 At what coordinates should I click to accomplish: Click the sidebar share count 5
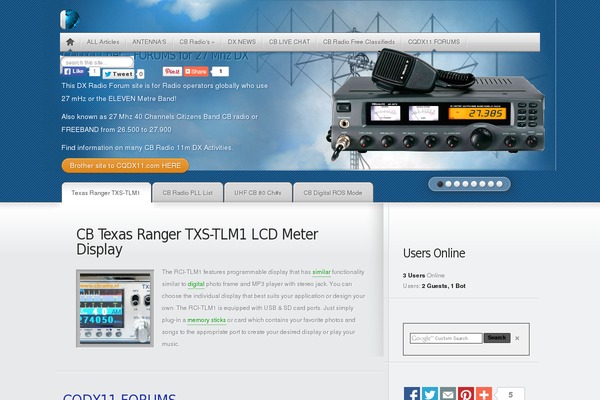click(510, 394)
